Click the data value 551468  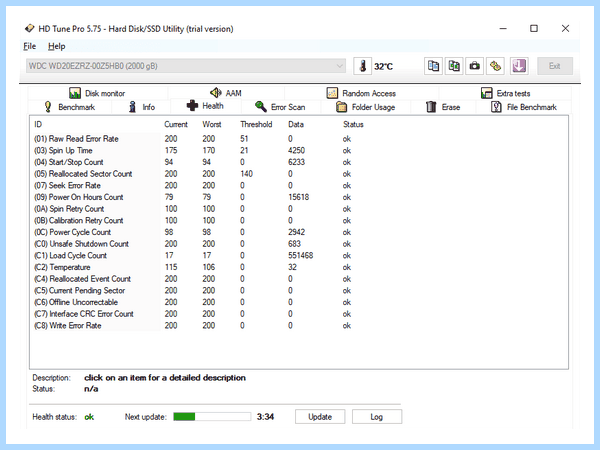pyautogui.click(x=300, y=255)
